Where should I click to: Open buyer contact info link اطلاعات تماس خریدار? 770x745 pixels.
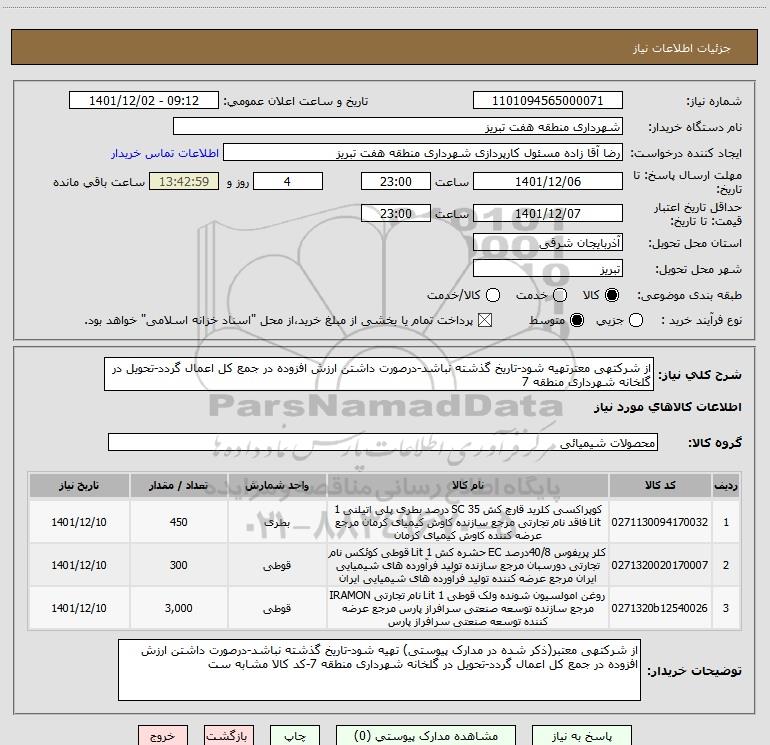tap(165, 153)
